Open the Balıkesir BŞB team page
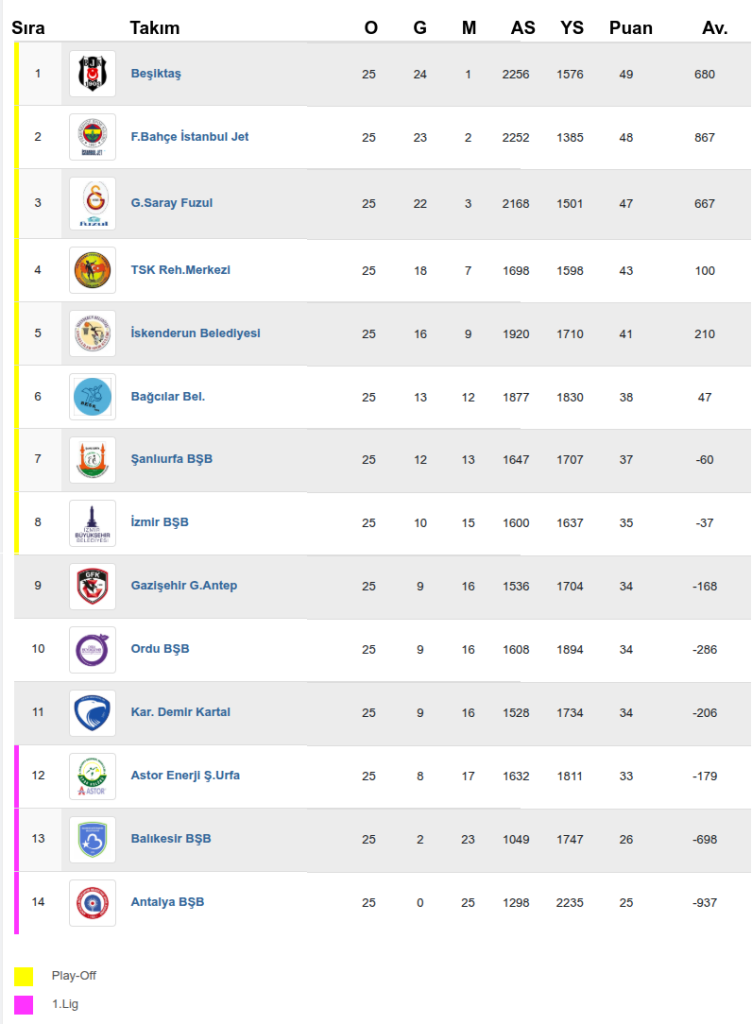752x1024 pixels. coord(171,839)
